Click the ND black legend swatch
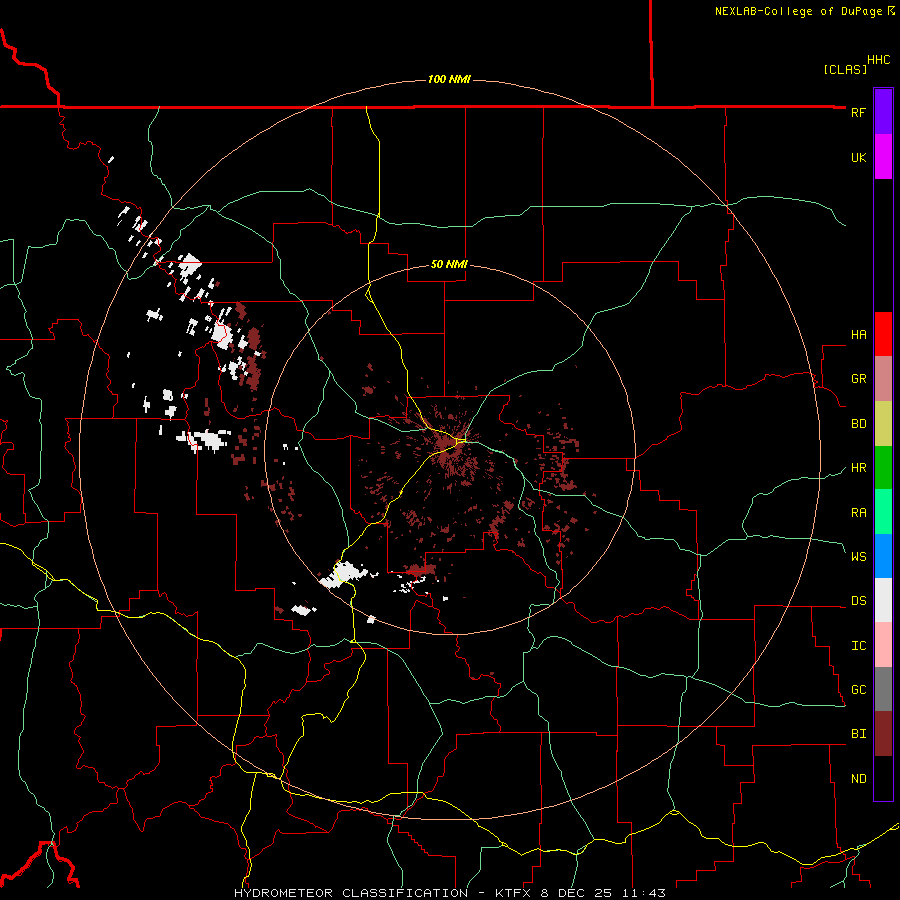The image size is (900, 900). (883, 778)
